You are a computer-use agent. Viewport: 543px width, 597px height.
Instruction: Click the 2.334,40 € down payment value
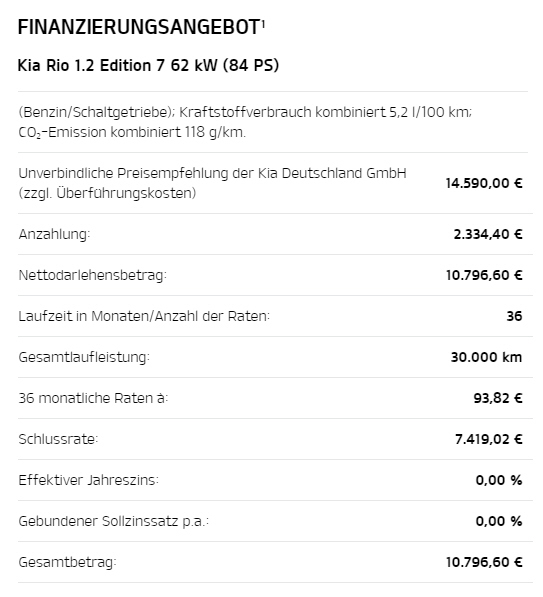pos(488,234)
